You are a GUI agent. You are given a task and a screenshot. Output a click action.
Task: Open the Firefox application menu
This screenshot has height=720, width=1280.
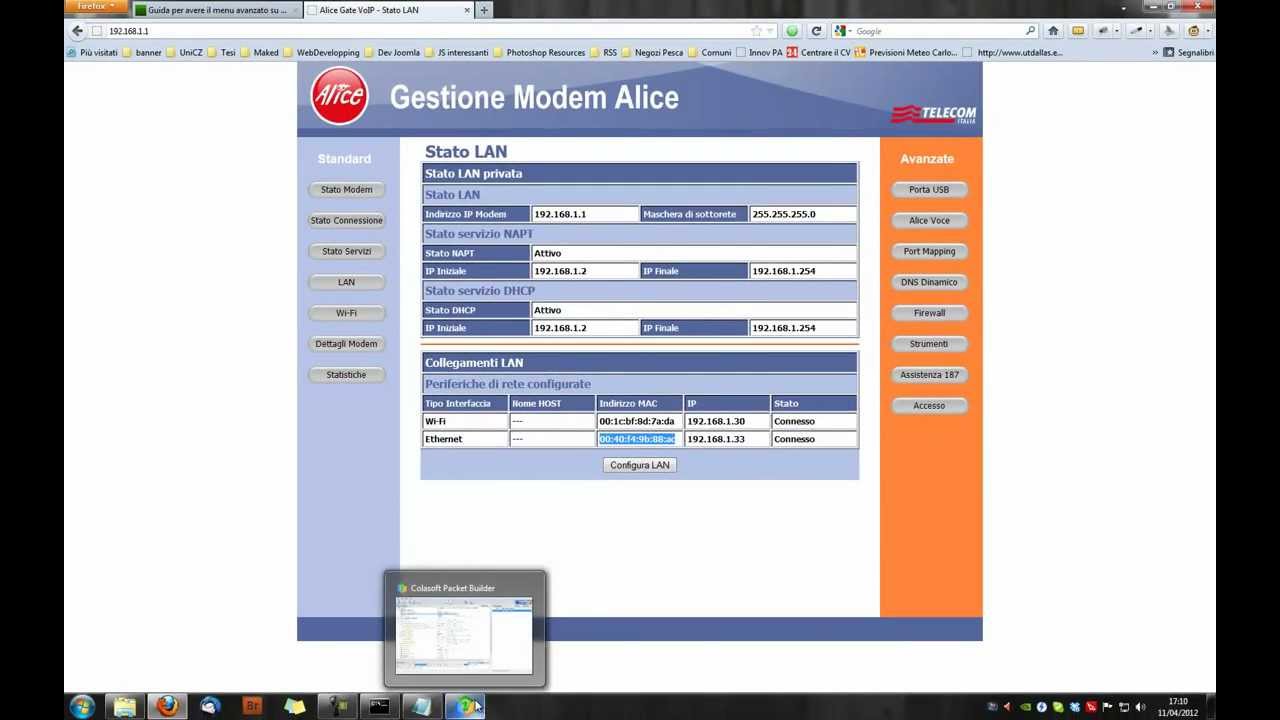[x=97, y=7]
